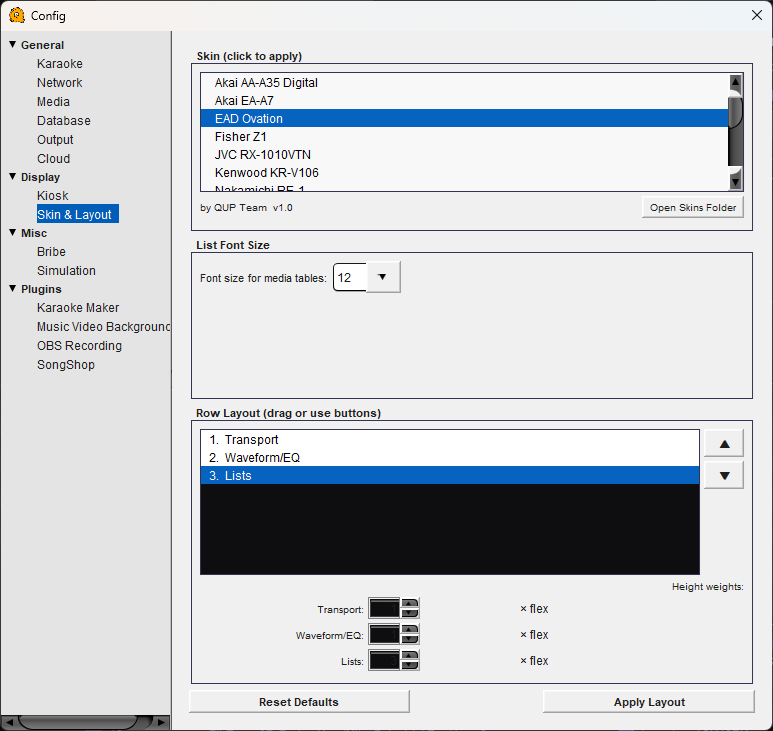Image resolution: width=773 pixels, height=731 pixels.
Task: Open the font size dropdown
Action: click(383, 277)
